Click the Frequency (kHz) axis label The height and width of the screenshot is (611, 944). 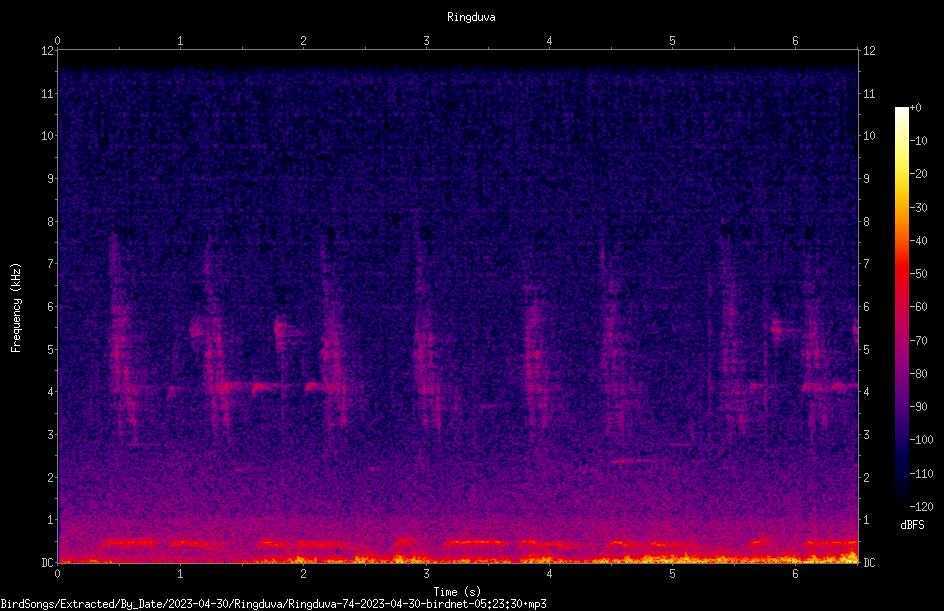16,308
